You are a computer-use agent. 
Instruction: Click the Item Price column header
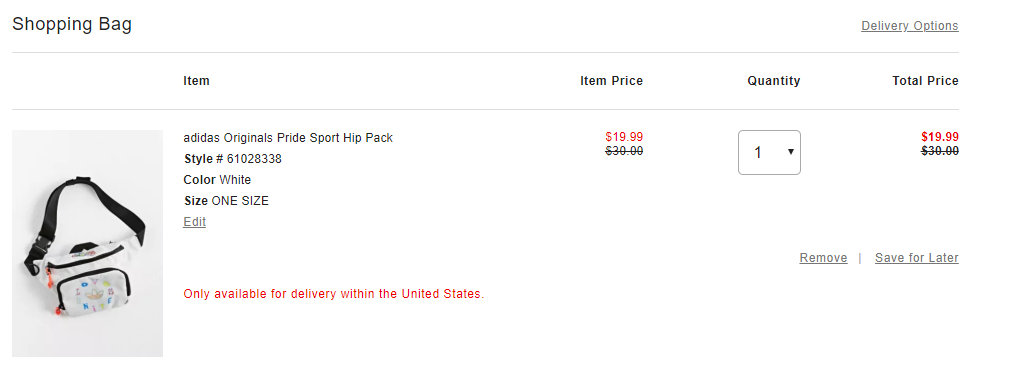pos(611,81)
